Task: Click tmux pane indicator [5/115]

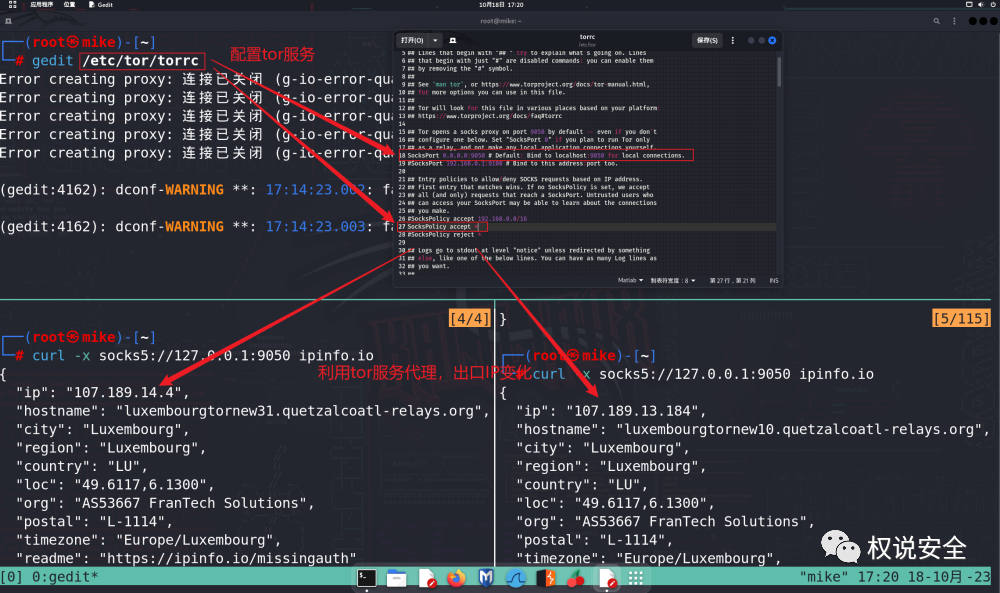Action: pos(962,318)
